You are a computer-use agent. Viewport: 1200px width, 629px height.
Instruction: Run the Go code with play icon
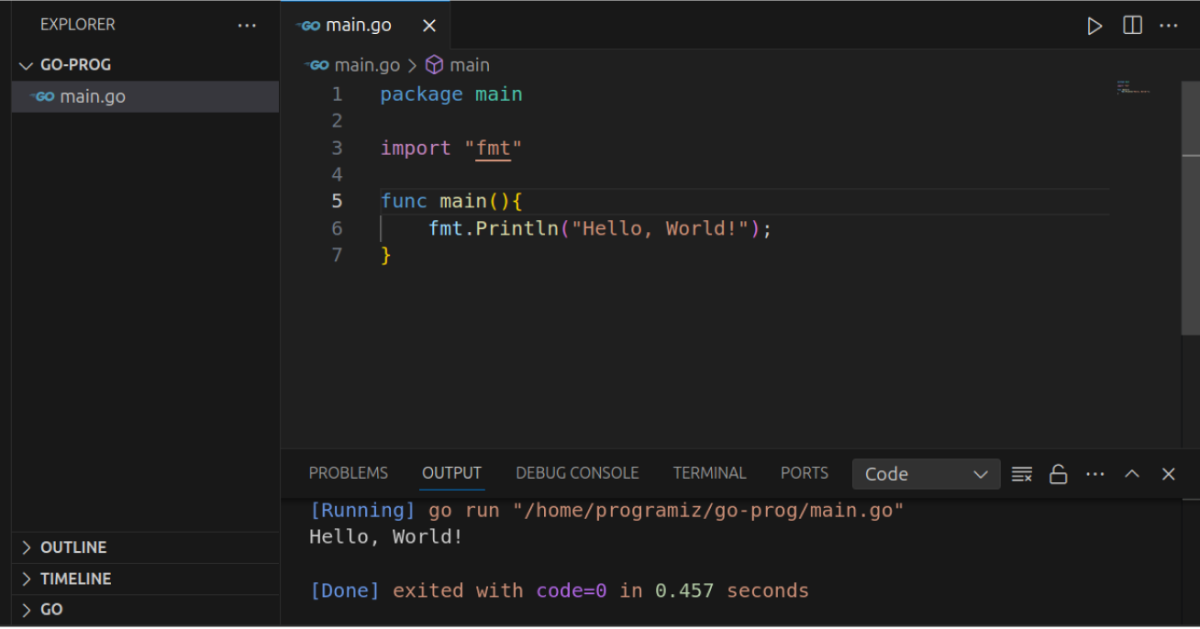(x=1095, y=26)
